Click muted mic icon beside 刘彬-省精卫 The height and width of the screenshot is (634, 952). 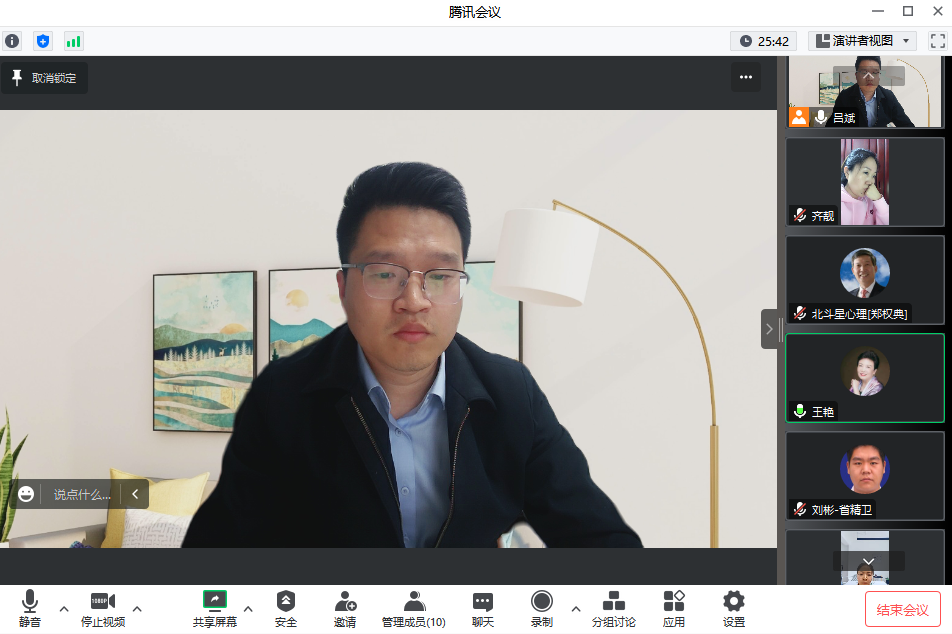[800, 509]
